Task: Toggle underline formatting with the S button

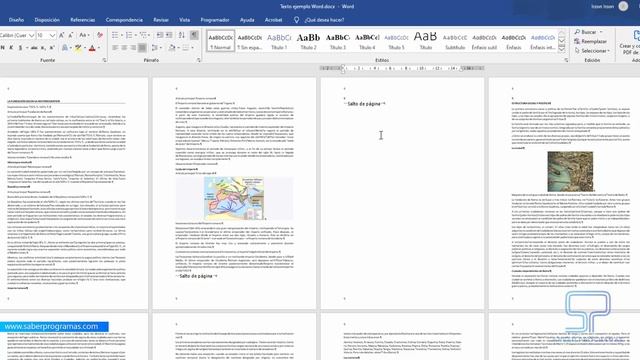Action: [x=20, y=48]
